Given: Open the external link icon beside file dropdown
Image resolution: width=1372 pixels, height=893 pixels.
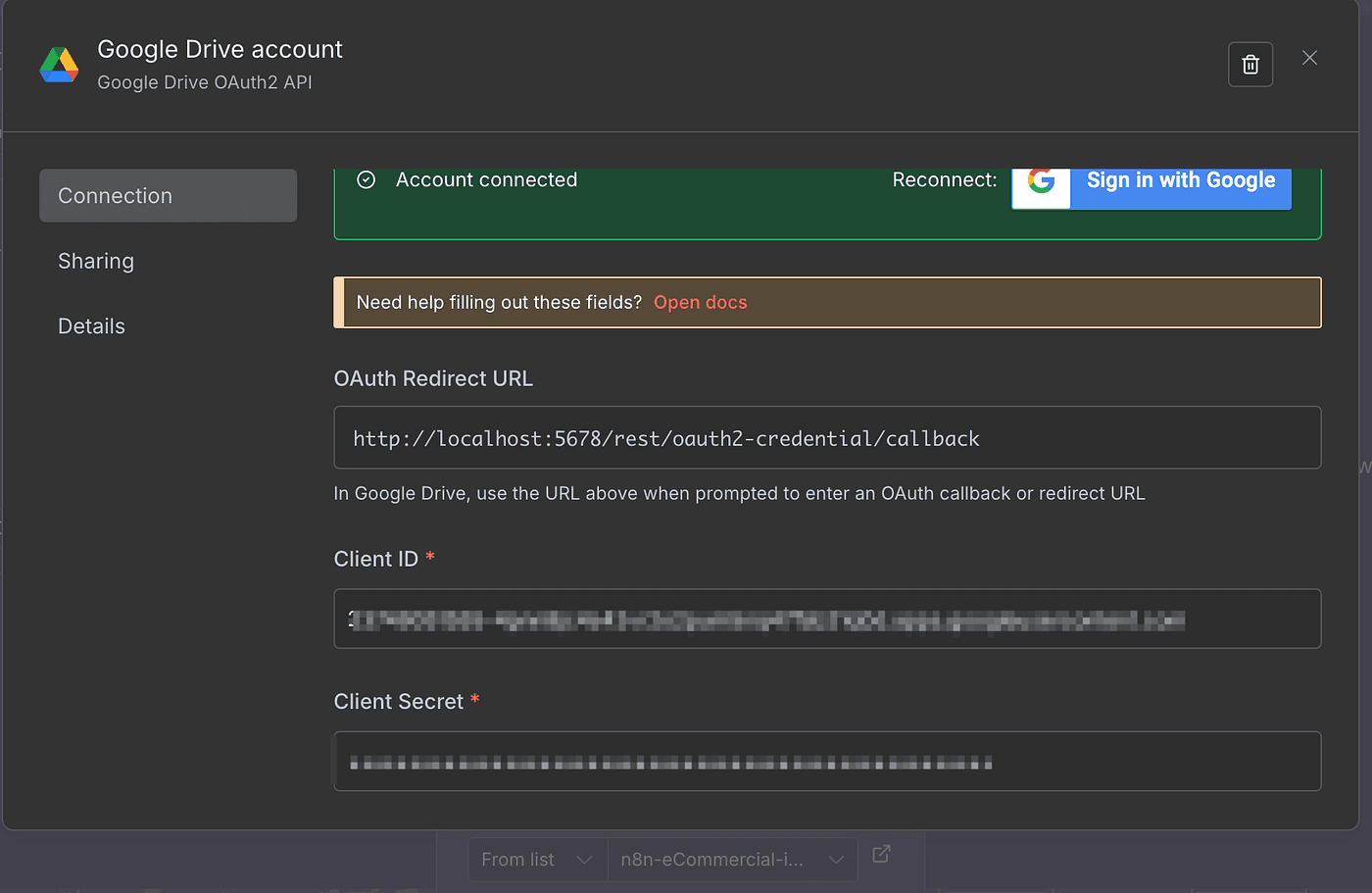Looking at the screenshot, I should click(x=881, y=854).
